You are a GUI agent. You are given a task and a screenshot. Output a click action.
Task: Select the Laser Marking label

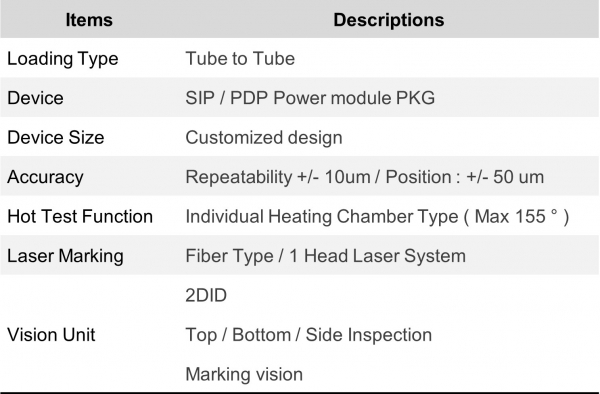tap(65, 256)
